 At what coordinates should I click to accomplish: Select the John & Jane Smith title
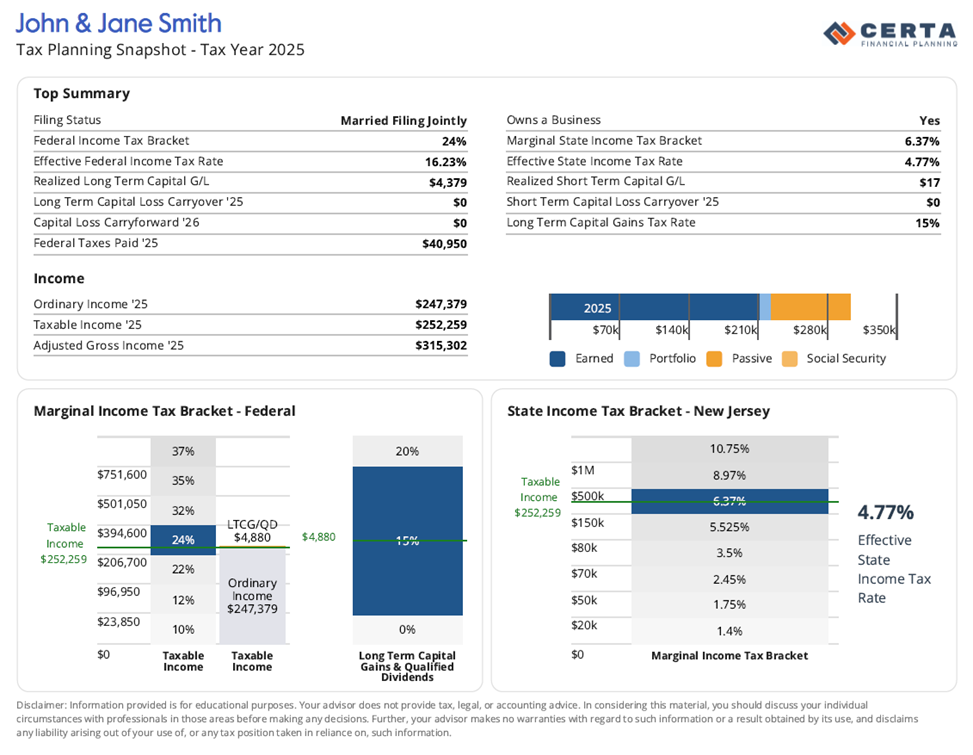119,24
